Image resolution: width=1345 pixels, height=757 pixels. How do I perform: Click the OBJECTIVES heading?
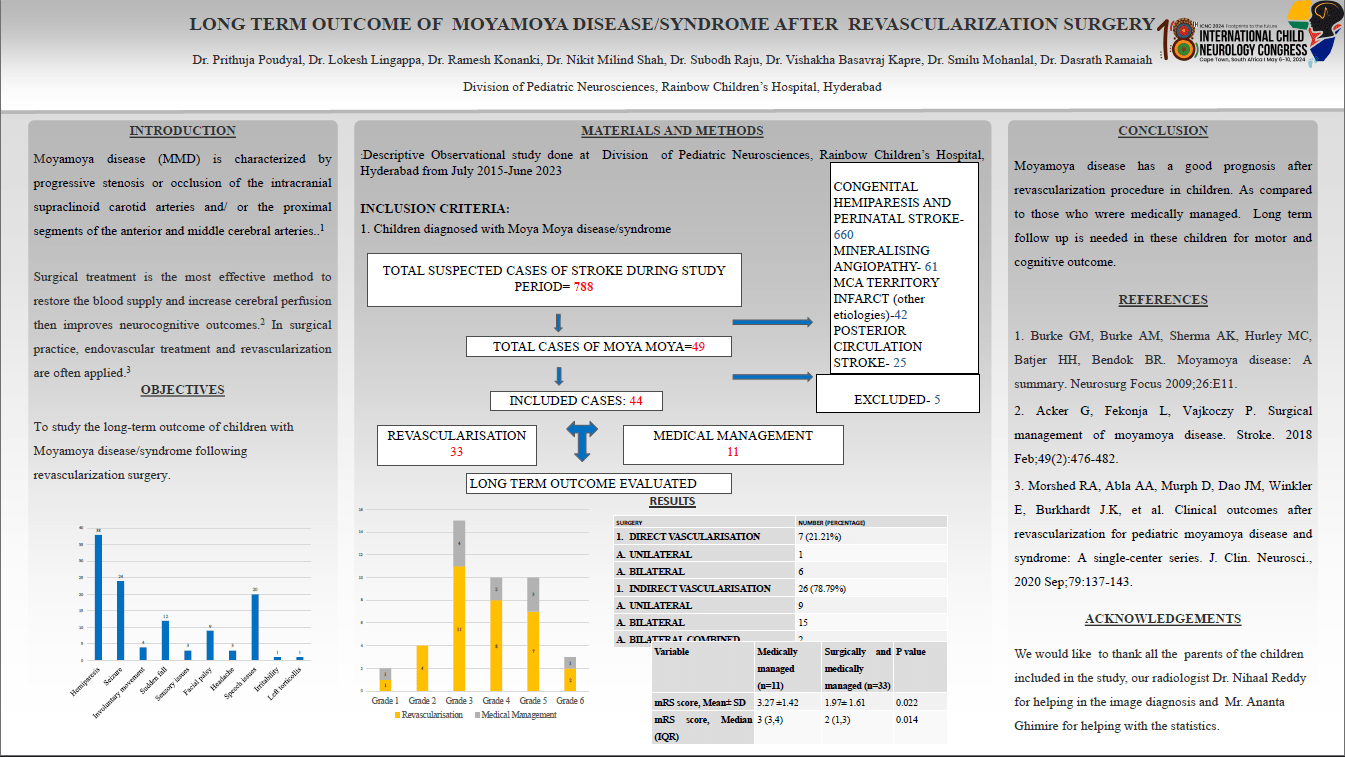click(x=183, y=390)
